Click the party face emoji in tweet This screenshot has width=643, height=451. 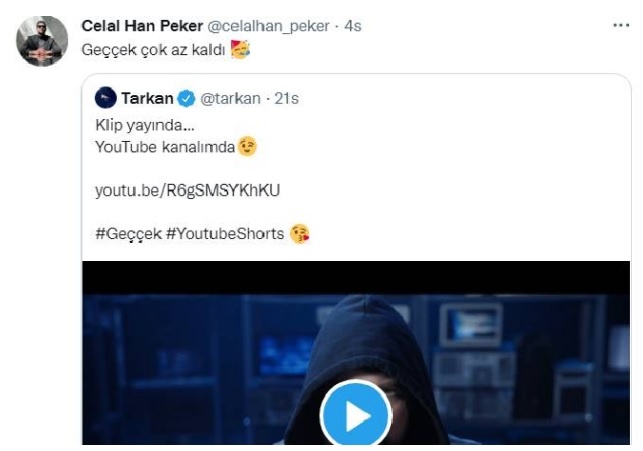[239, 50]
